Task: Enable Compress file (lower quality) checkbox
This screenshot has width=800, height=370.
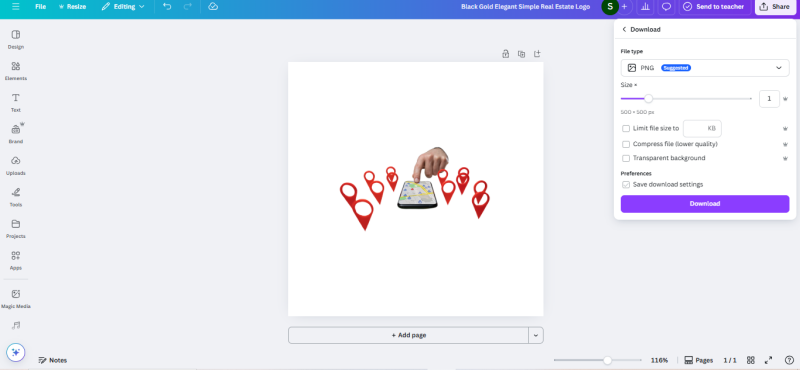Action: [626, 144]
